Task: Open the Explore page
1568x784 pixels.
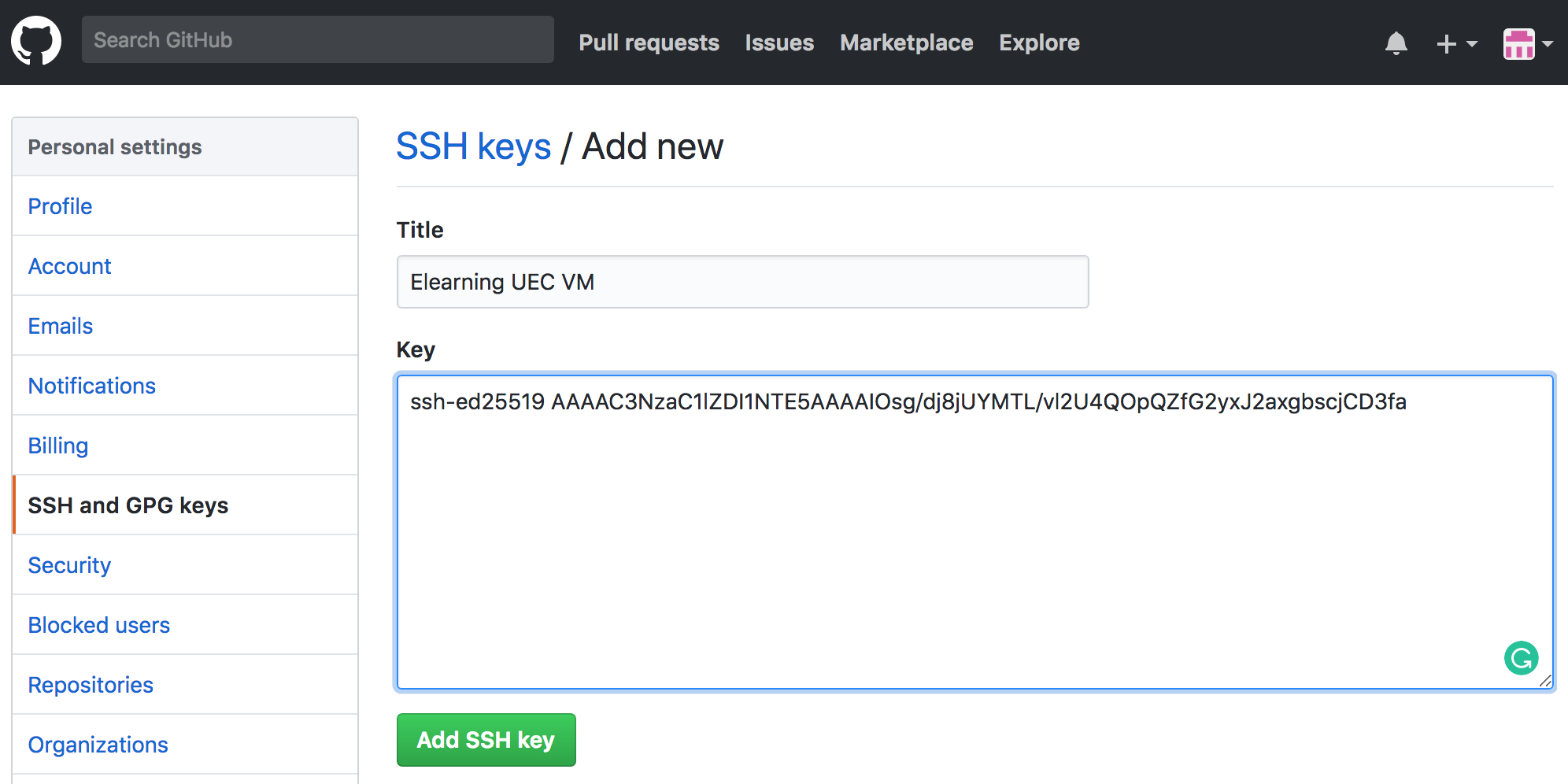Action: tap(1039, 43)
